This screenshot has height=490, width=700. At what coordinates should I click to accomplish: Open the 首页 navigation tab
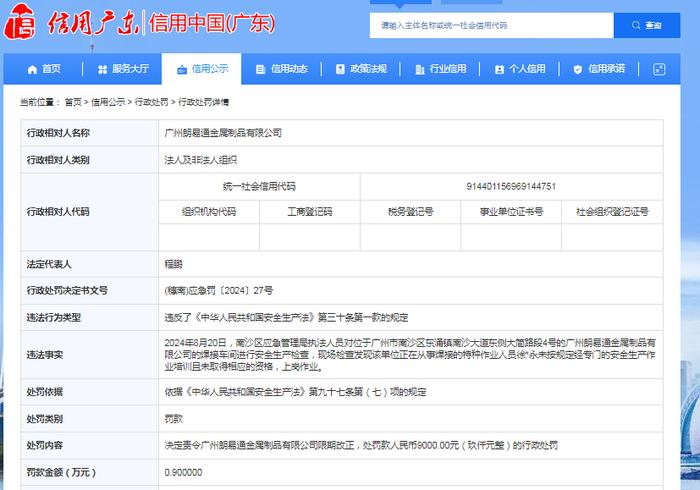pyautogui.click(x=43, y=69)
